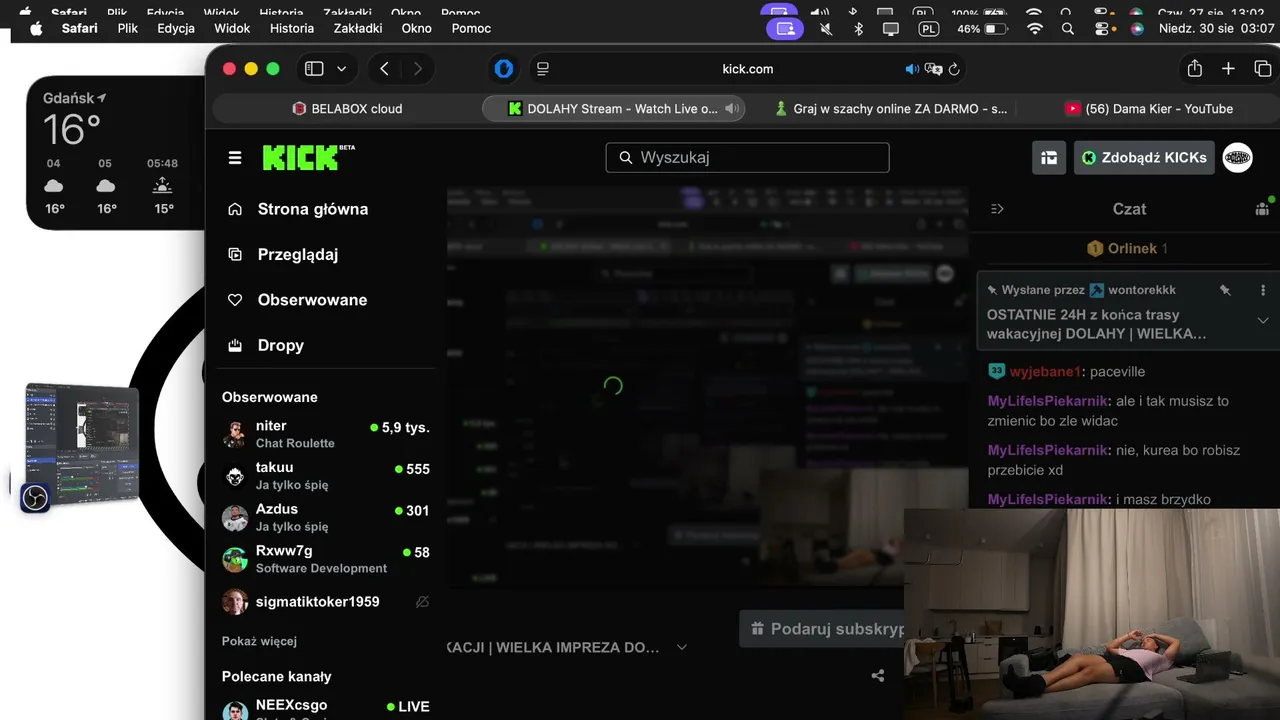Image resolution: width=1280 pixels, height=720 pixels.
Task: Click the Zdobądź KICKs button
Action: tap(1144, 158)
